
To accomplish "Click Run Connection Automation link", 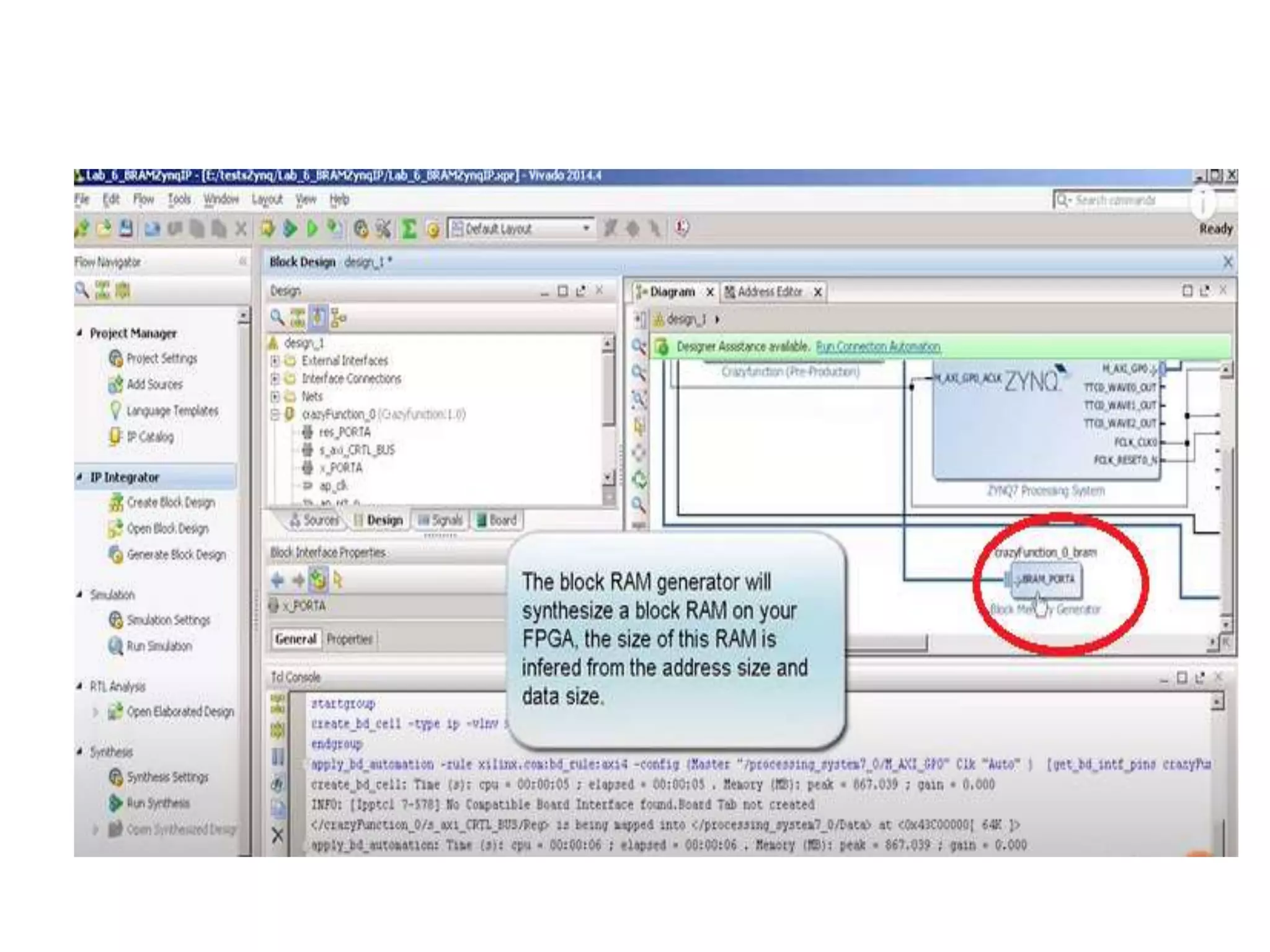I will (877, 347).
